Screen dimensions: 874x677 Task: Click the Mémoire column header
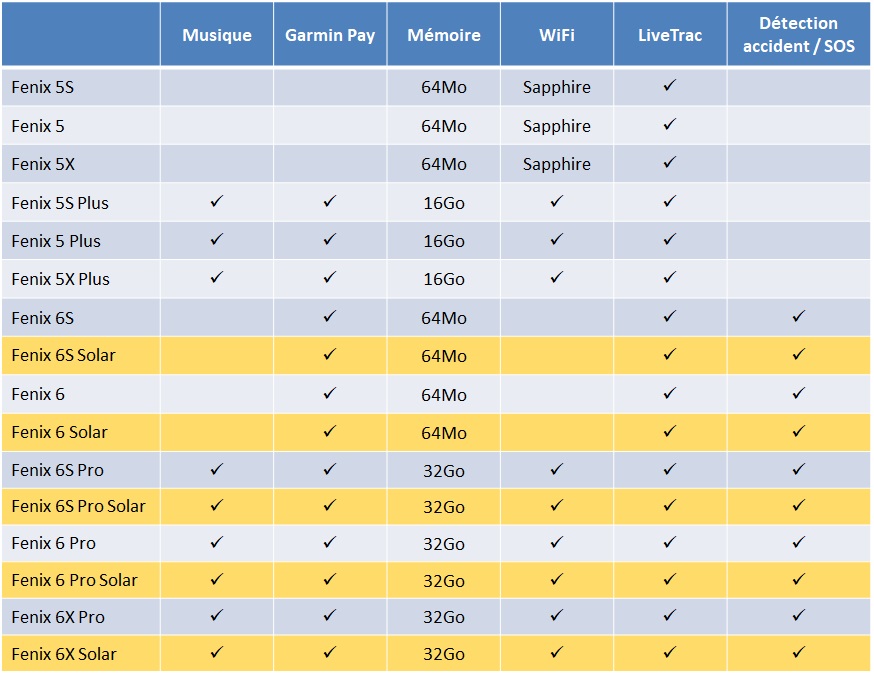click(443, 35)
